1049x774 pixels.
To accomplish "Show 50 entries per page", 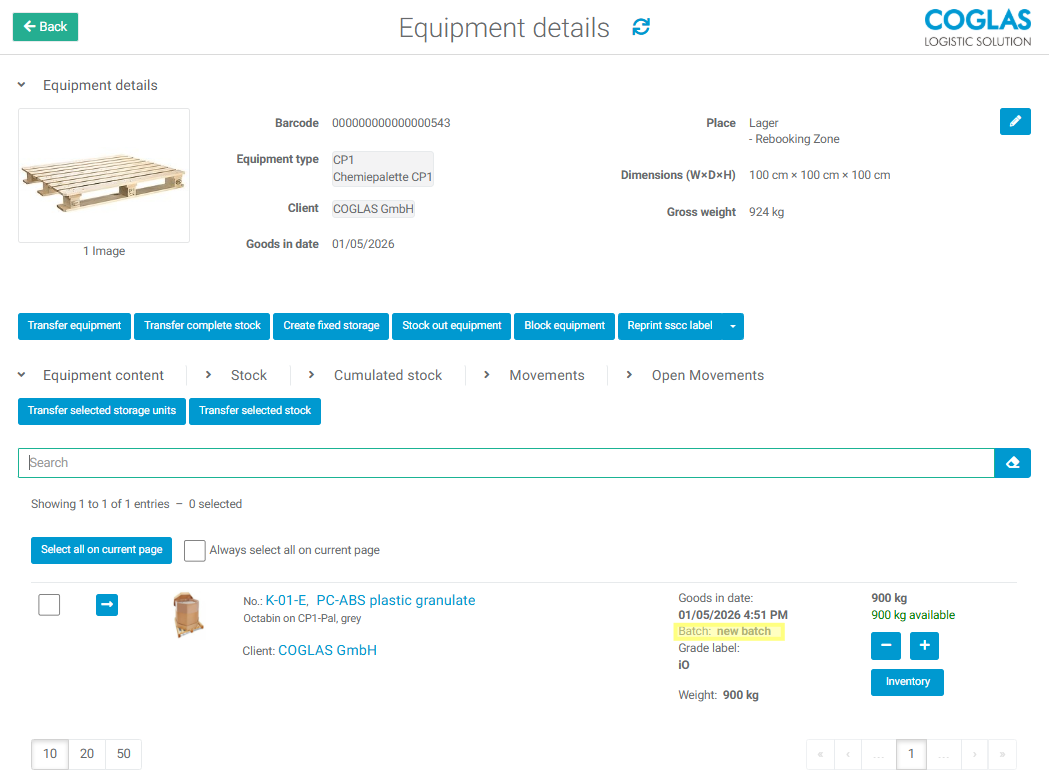I will (x=123, y=753).
